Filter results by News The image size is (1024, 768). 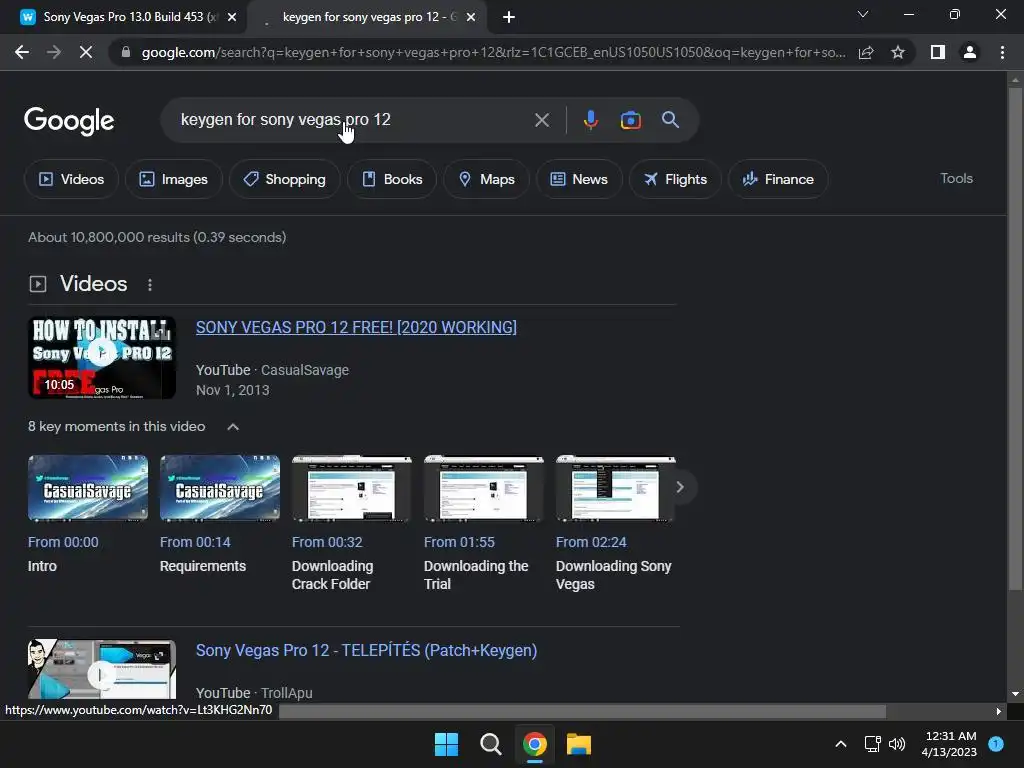(x=579, y=179)
